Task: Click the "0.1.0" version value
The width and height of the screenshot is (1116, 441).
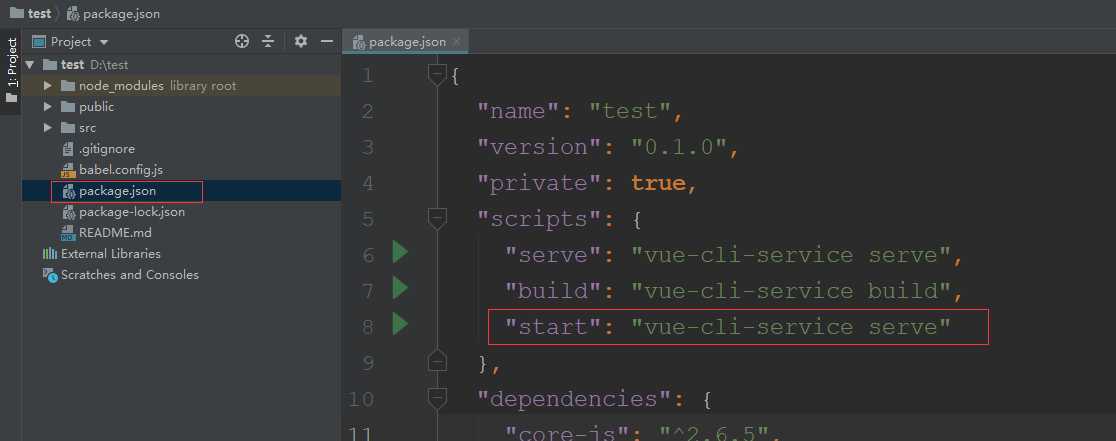Action: pos(680,147)
